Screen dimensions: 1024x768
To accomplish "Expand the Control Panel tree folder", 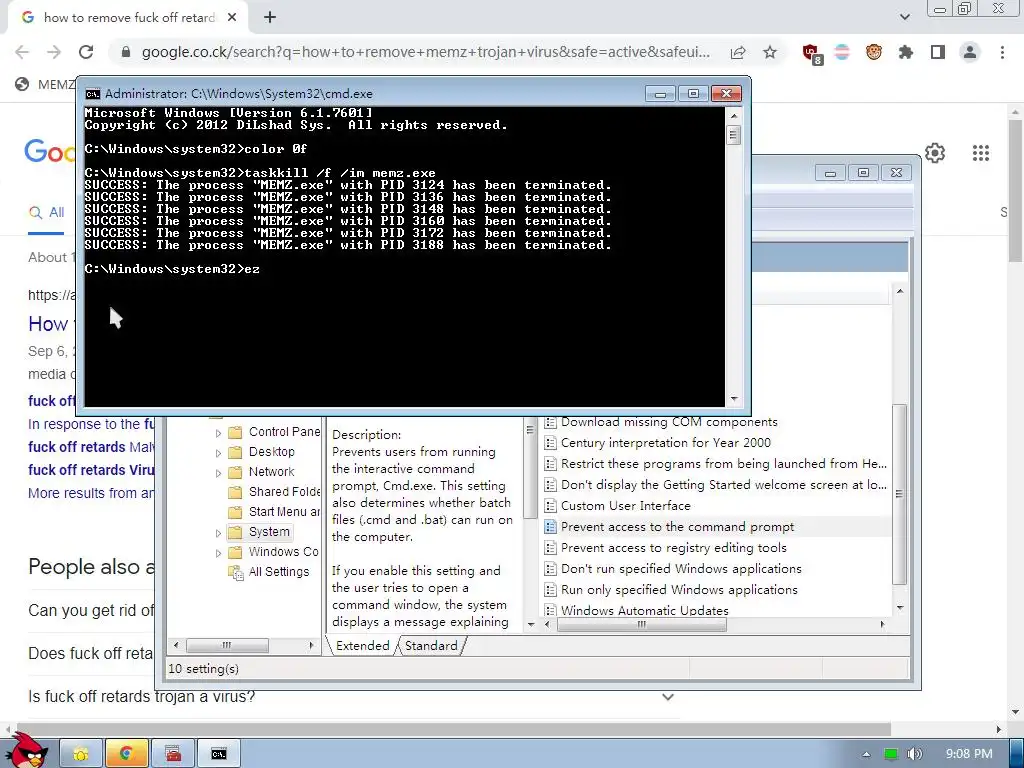I will 219,433.
